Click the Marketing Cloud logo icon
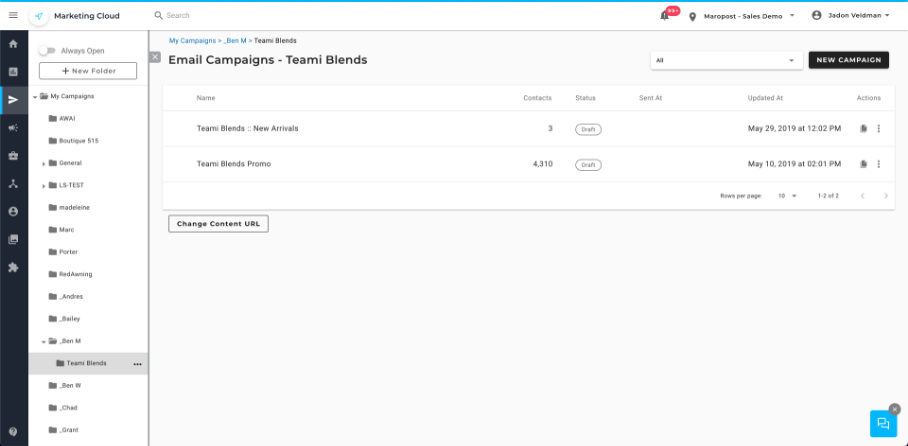This screenshot has height=446, width=908. click(x=39, y=16)
